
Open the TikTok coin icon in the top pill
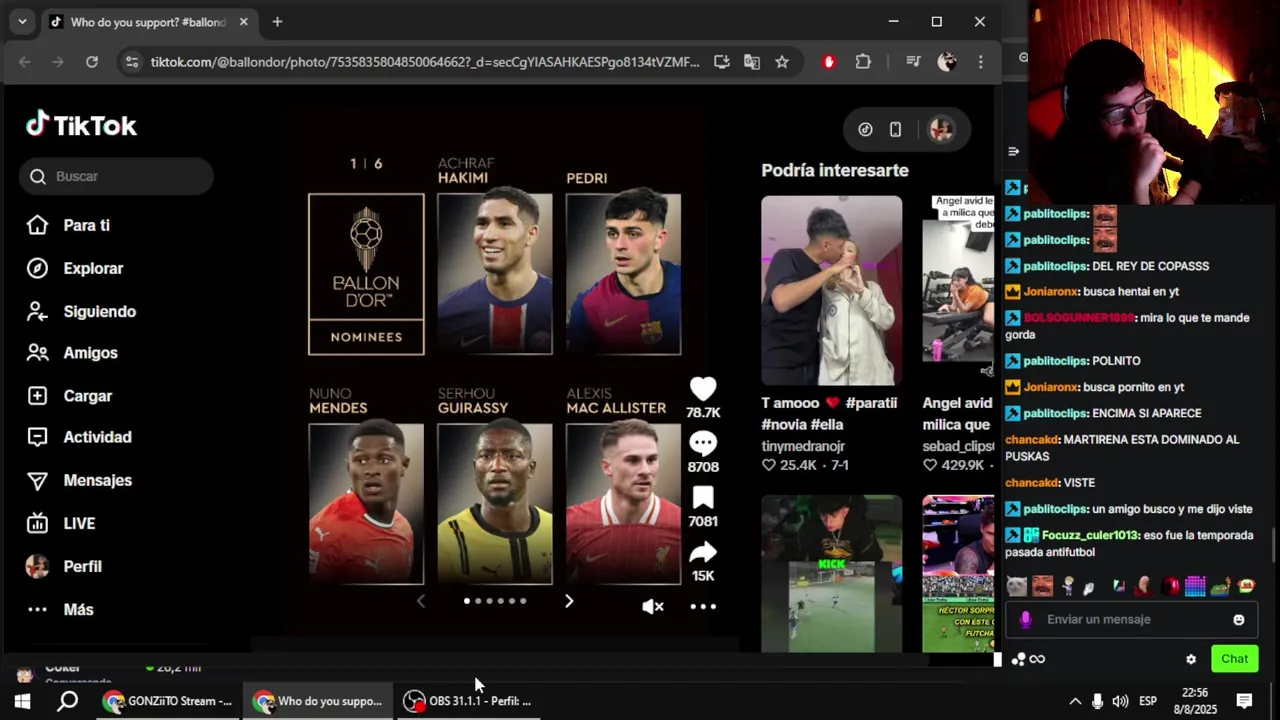coord(866,129)
